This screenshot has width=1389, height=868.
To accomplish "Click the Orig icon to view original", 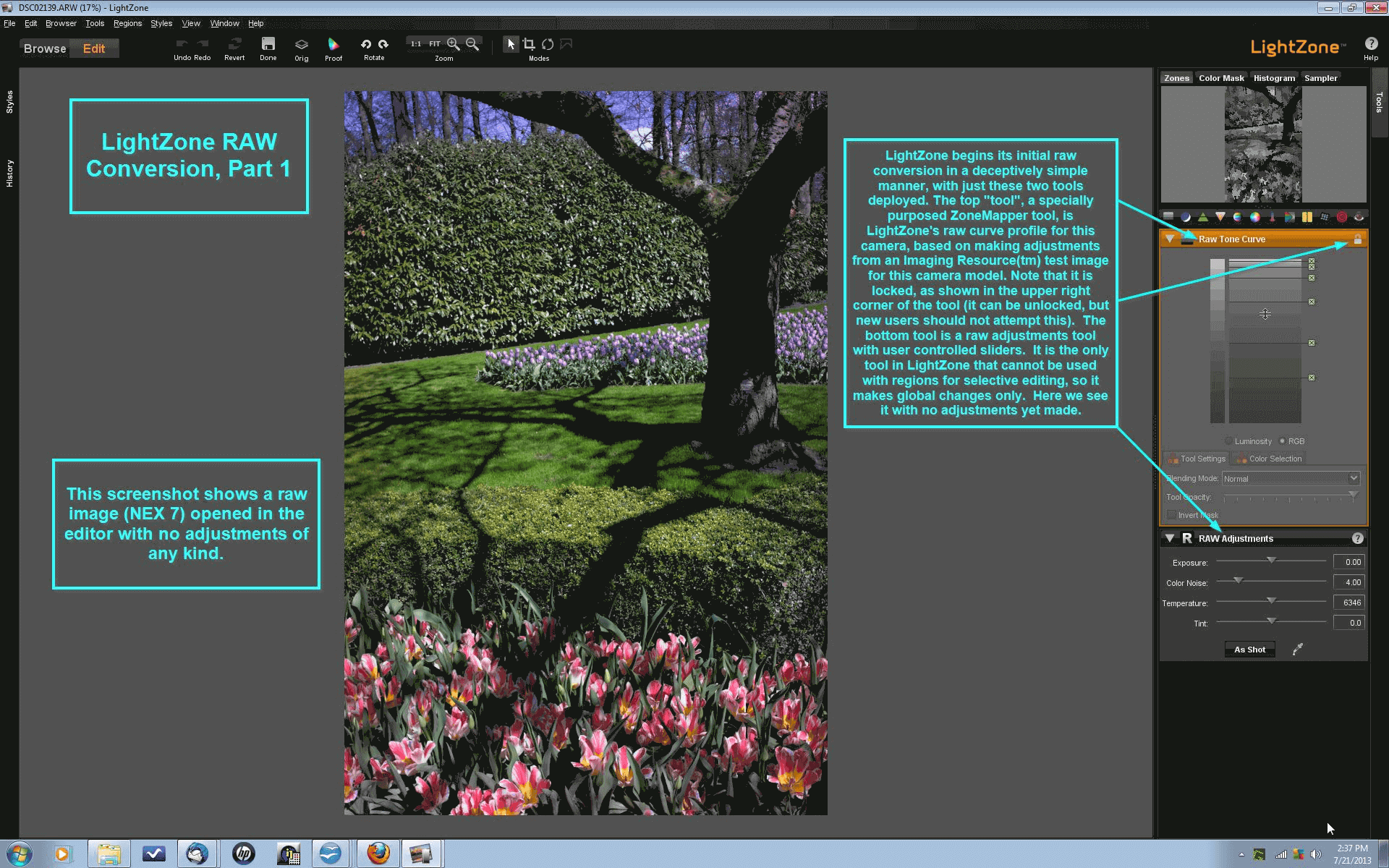I will [x=301, y=45].
